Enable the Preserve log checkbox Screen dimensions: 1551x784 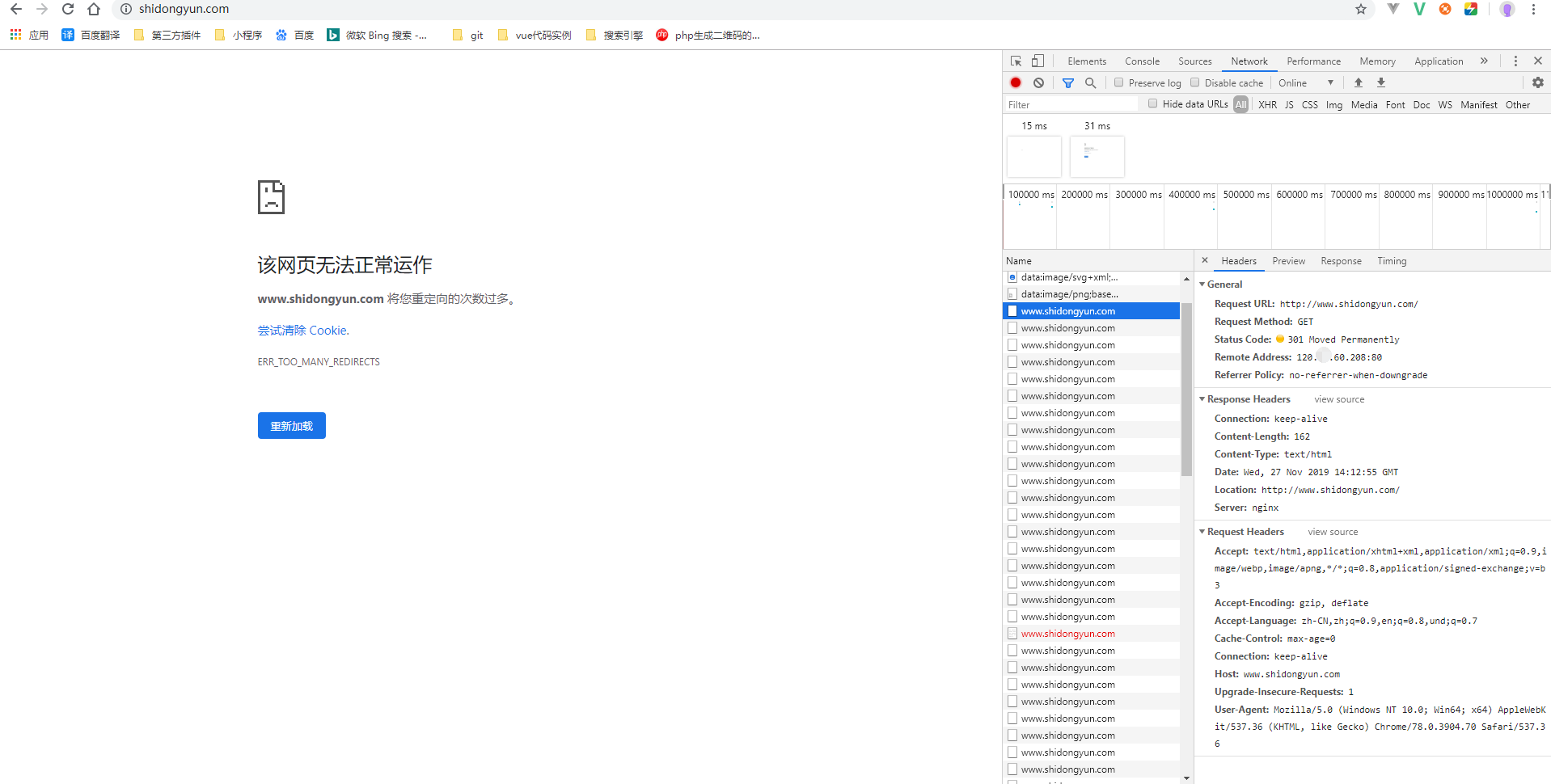1119,82
